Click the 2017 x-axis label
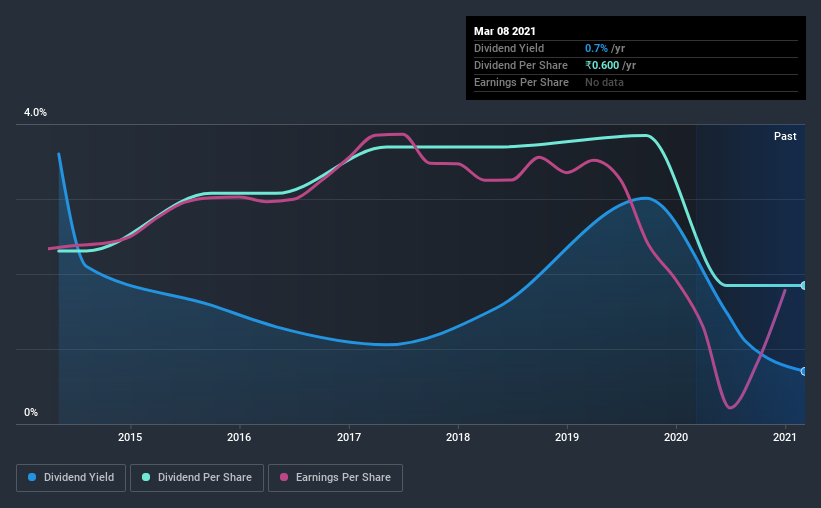This screenshot has width=821, height=508. [x=349, y=437]
